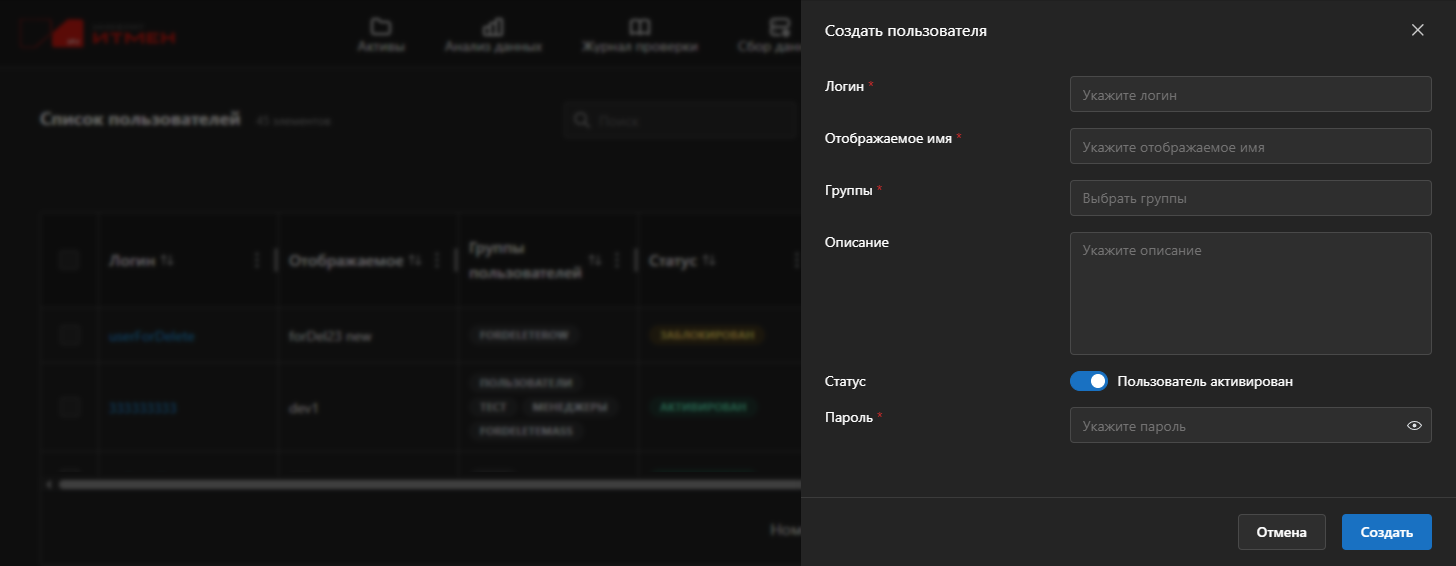Check the select-all checkbox in table header
This screenshot has height=566, width=1456.
tap(69, 260)
